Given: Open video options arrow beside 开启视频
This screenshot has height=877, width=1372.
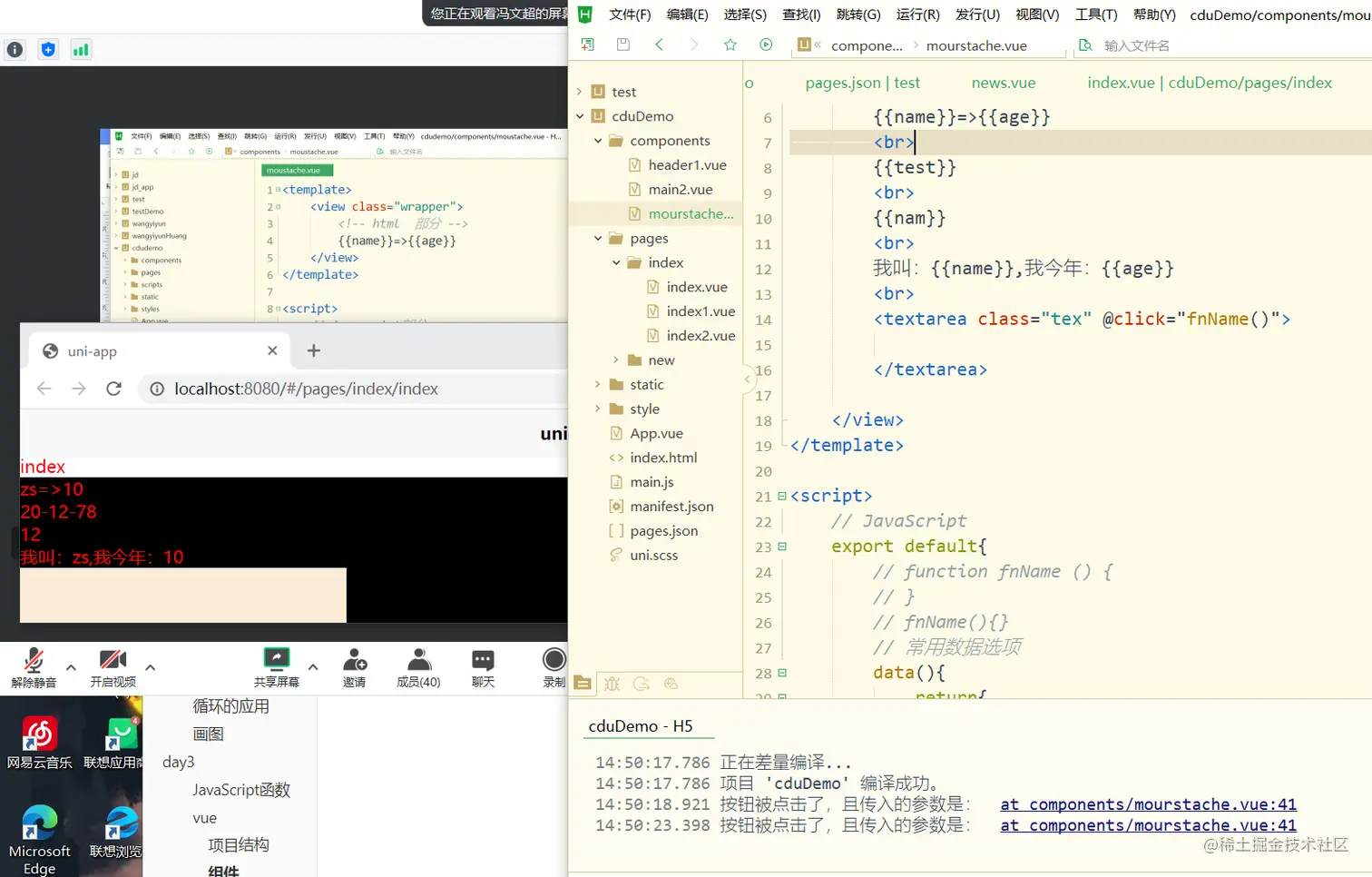Looking at the screenshot, I should (x=151, y=667).
